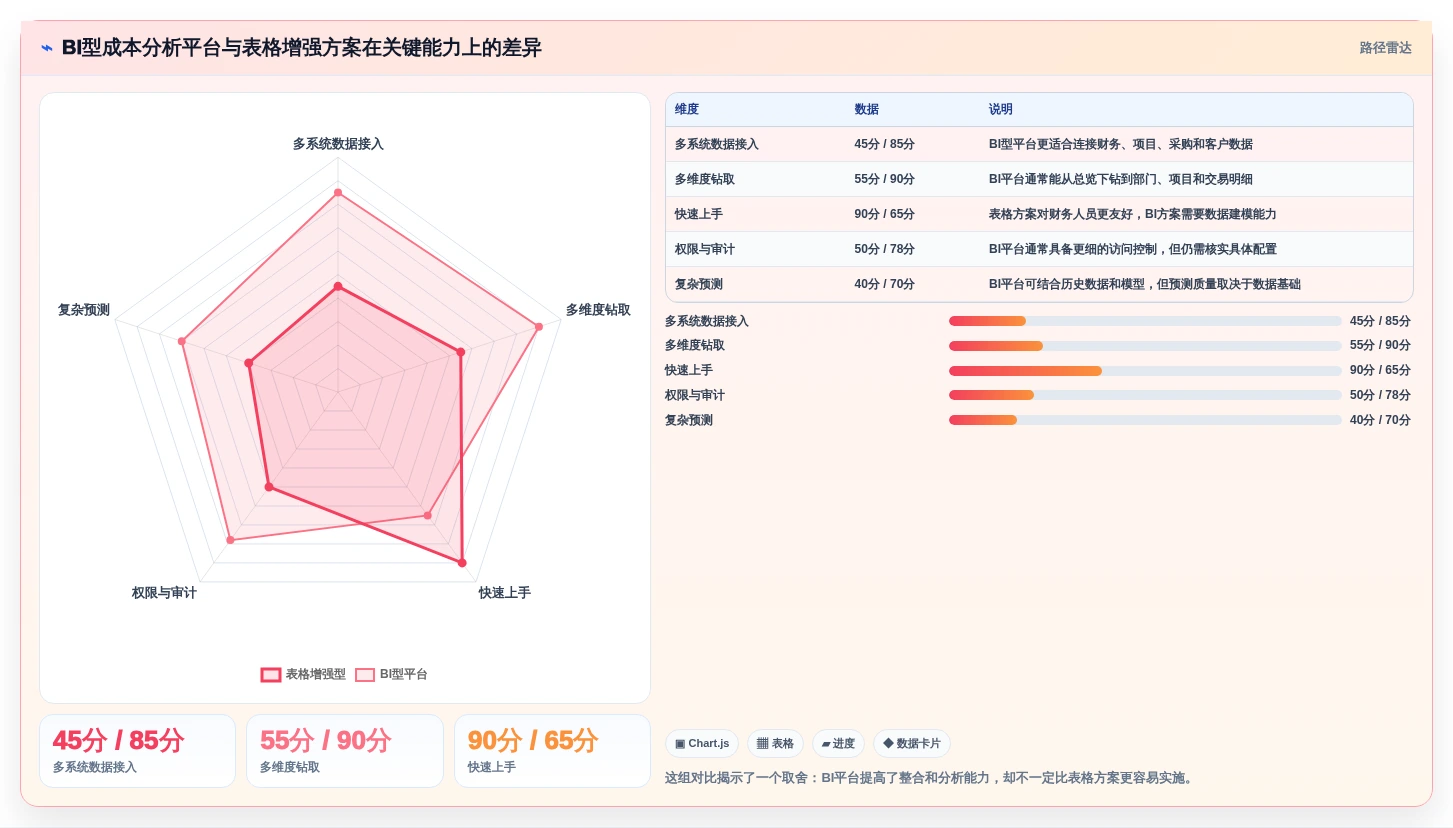Click radar axis label 多维度钻取
Viewport: 1453px width, 828px height.
(x=598, y=310)
